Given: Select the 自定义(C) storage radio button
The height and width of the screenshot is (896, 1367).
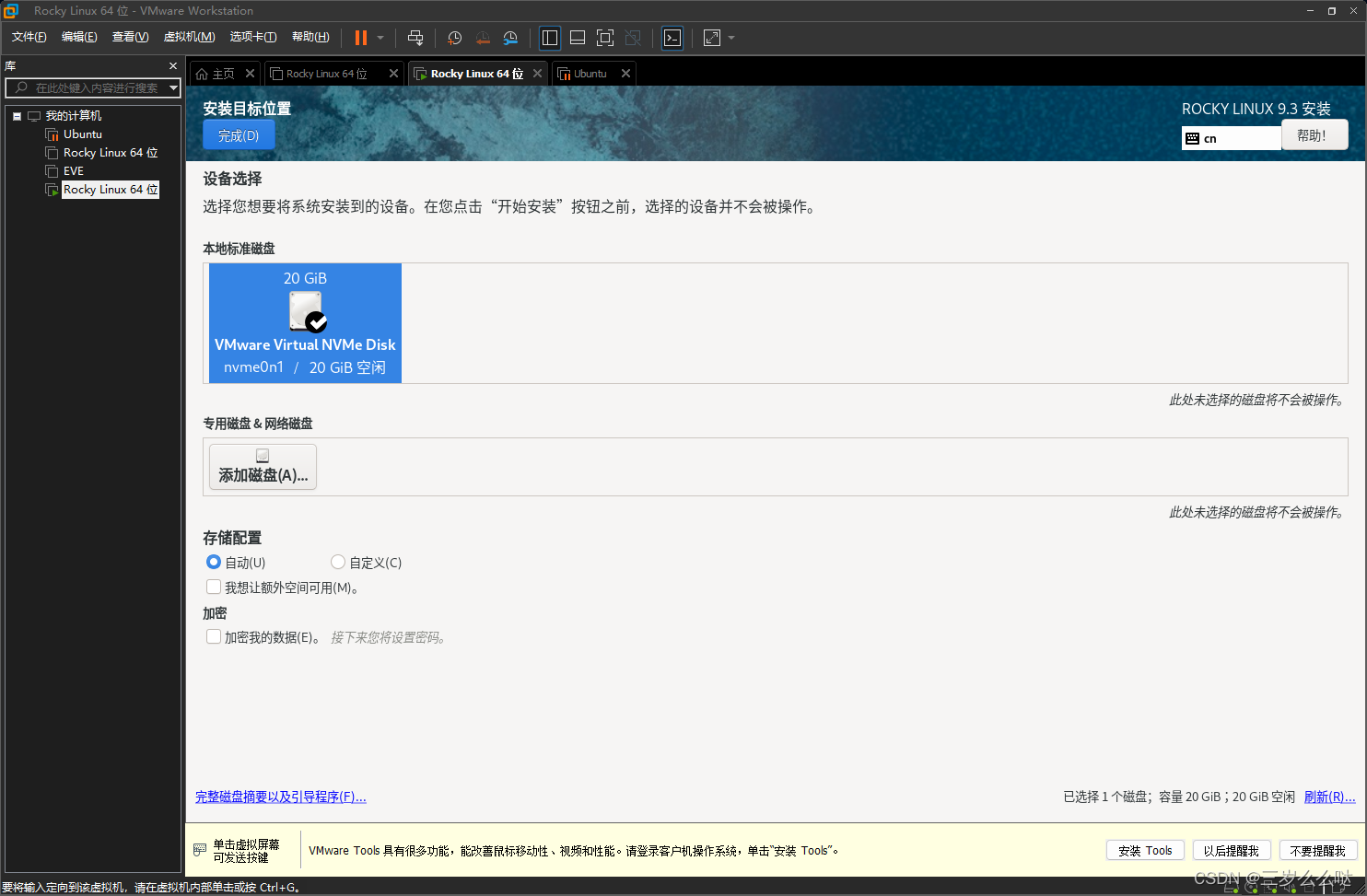Looking at the screenshot, I should click(338, 562).
